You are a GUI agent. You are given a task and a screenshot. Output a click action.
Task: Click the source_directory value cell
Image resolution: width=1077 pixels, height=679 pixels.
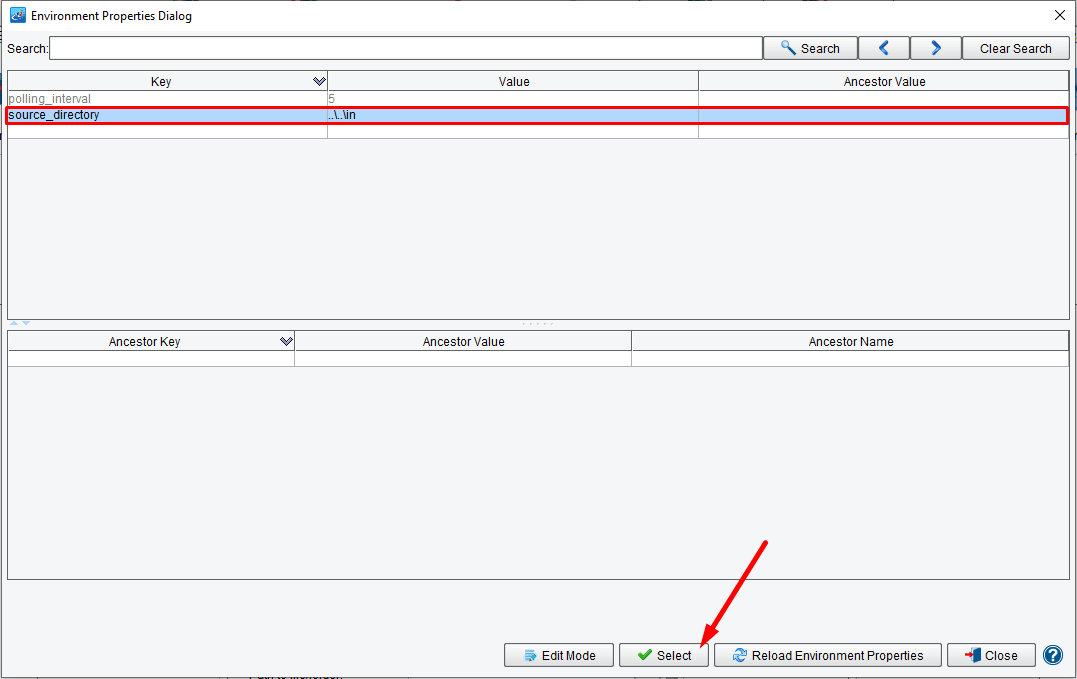[x=512, y=115]
